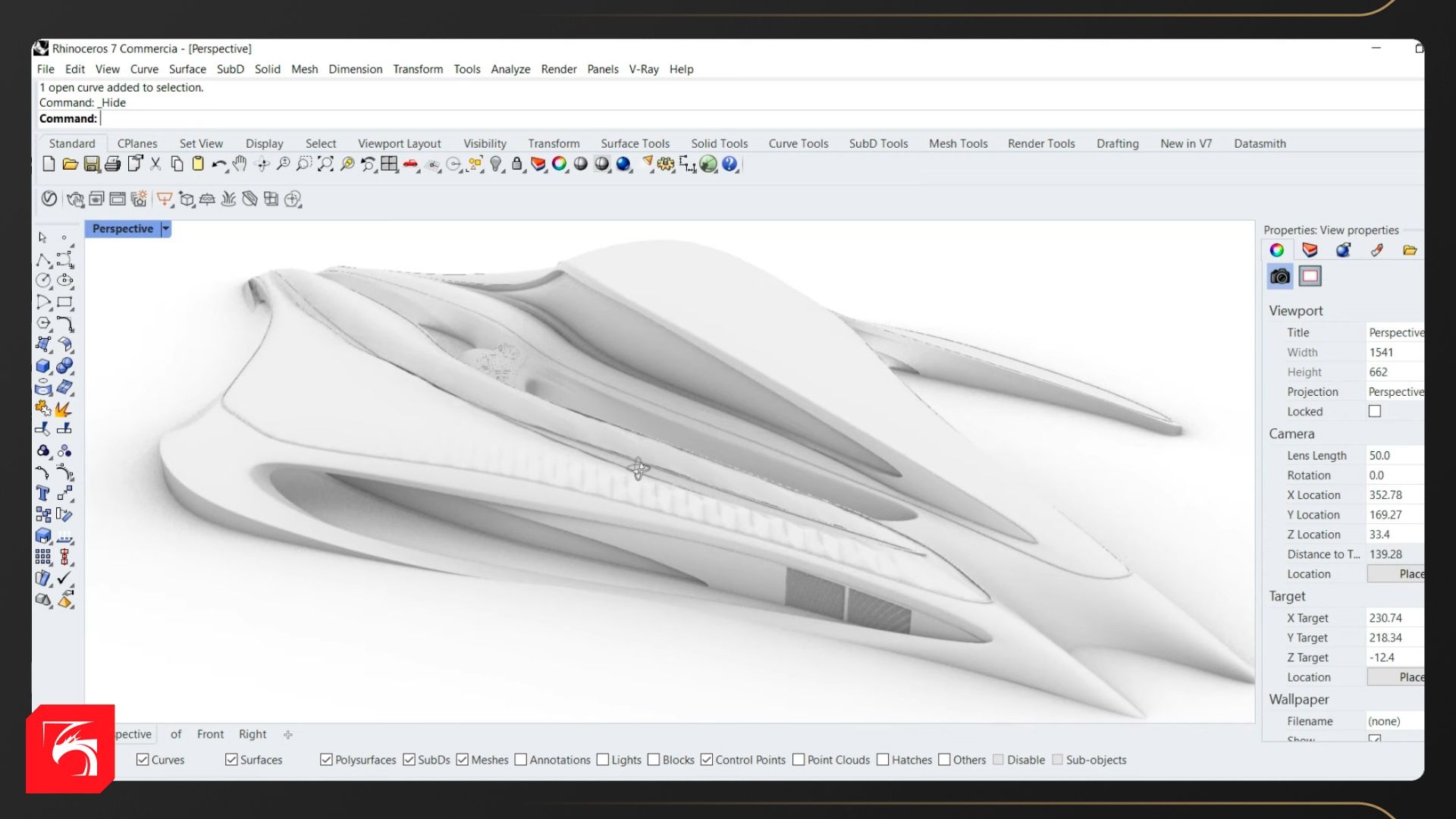Click the Hide objects lightbulb icon
The height and width of the screenshot is (819, 1456).
[496, 165]
